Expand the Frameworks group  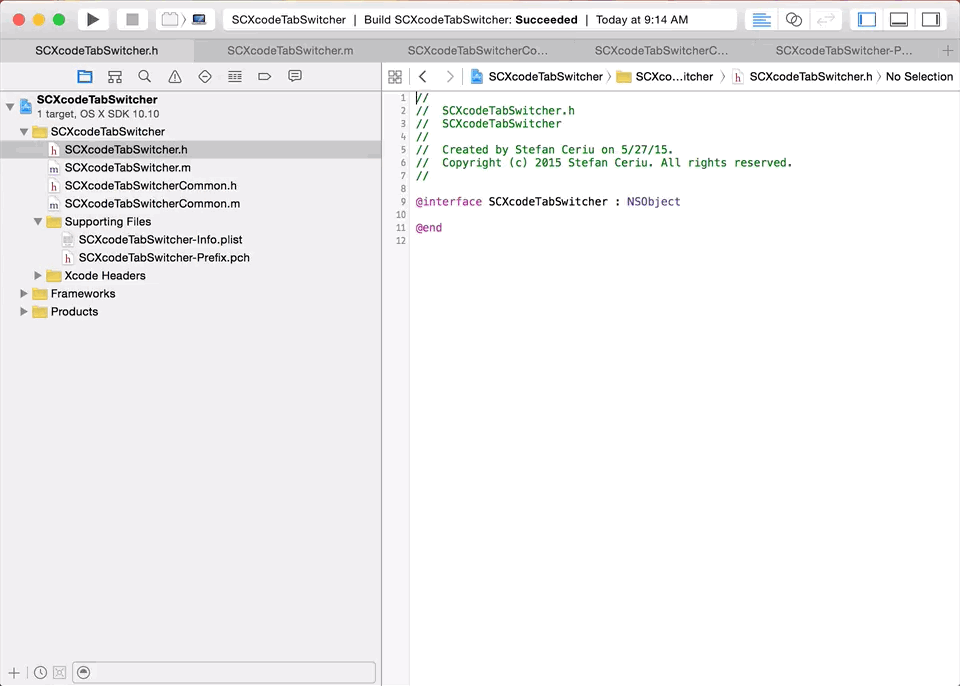[24, 293]
